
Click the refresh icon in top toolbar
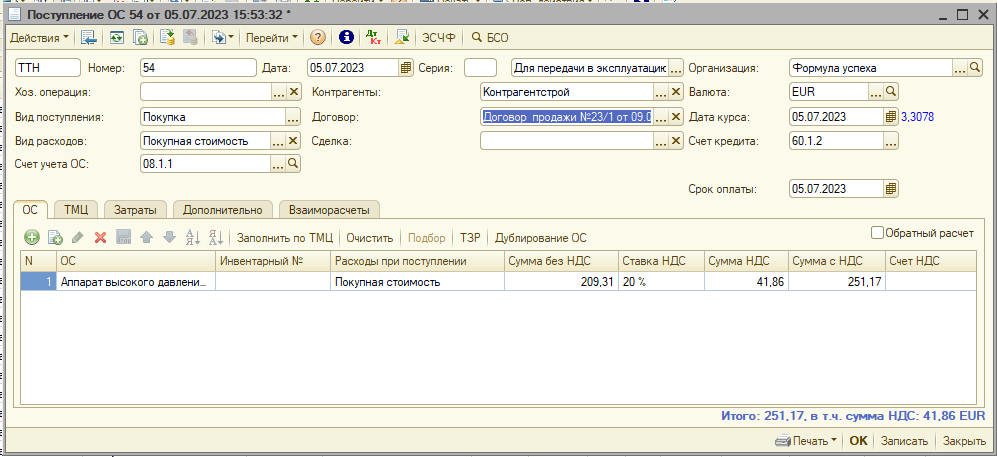tap(117, 38)
